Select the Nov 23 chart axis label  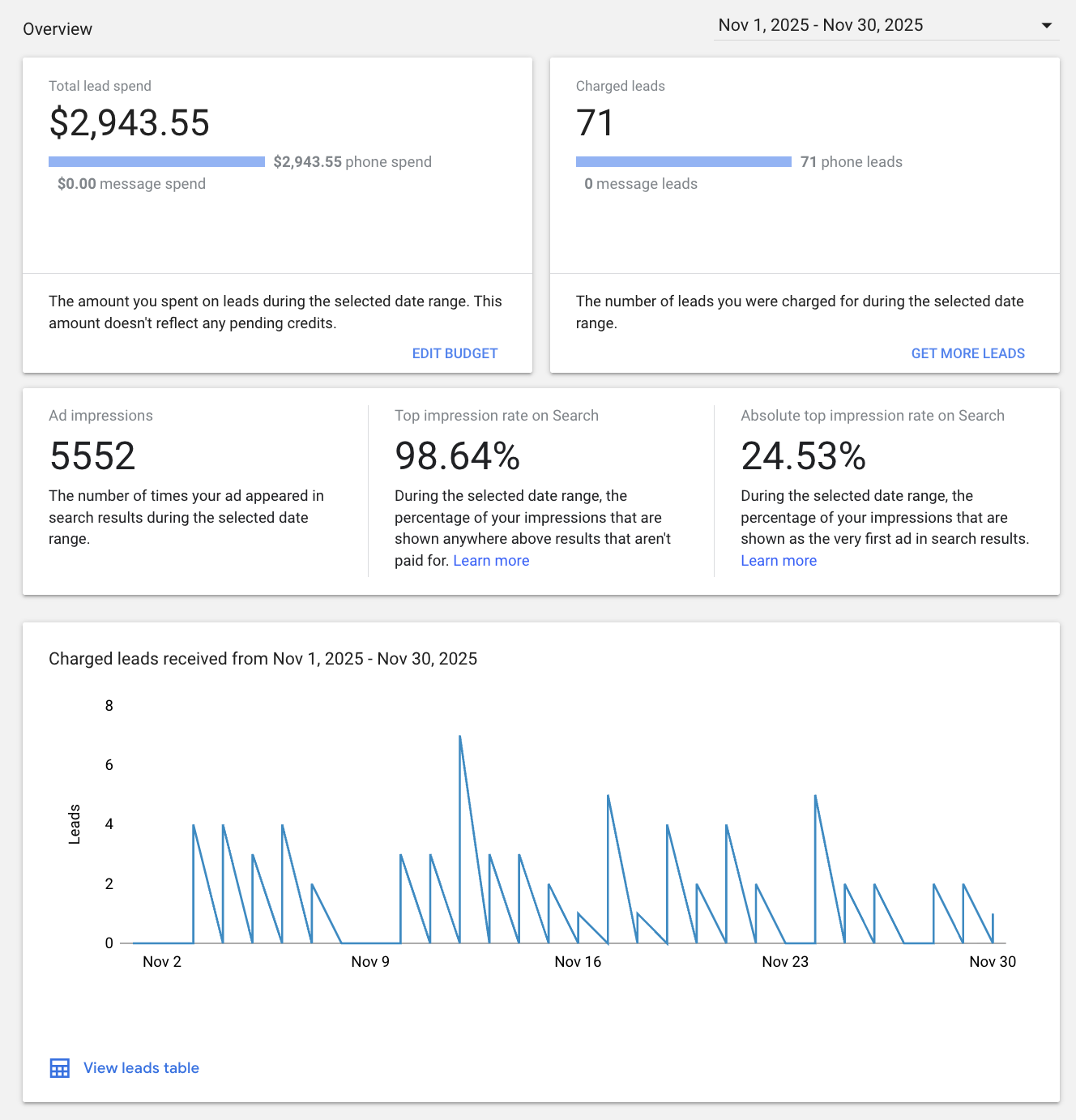pos(785,962)
